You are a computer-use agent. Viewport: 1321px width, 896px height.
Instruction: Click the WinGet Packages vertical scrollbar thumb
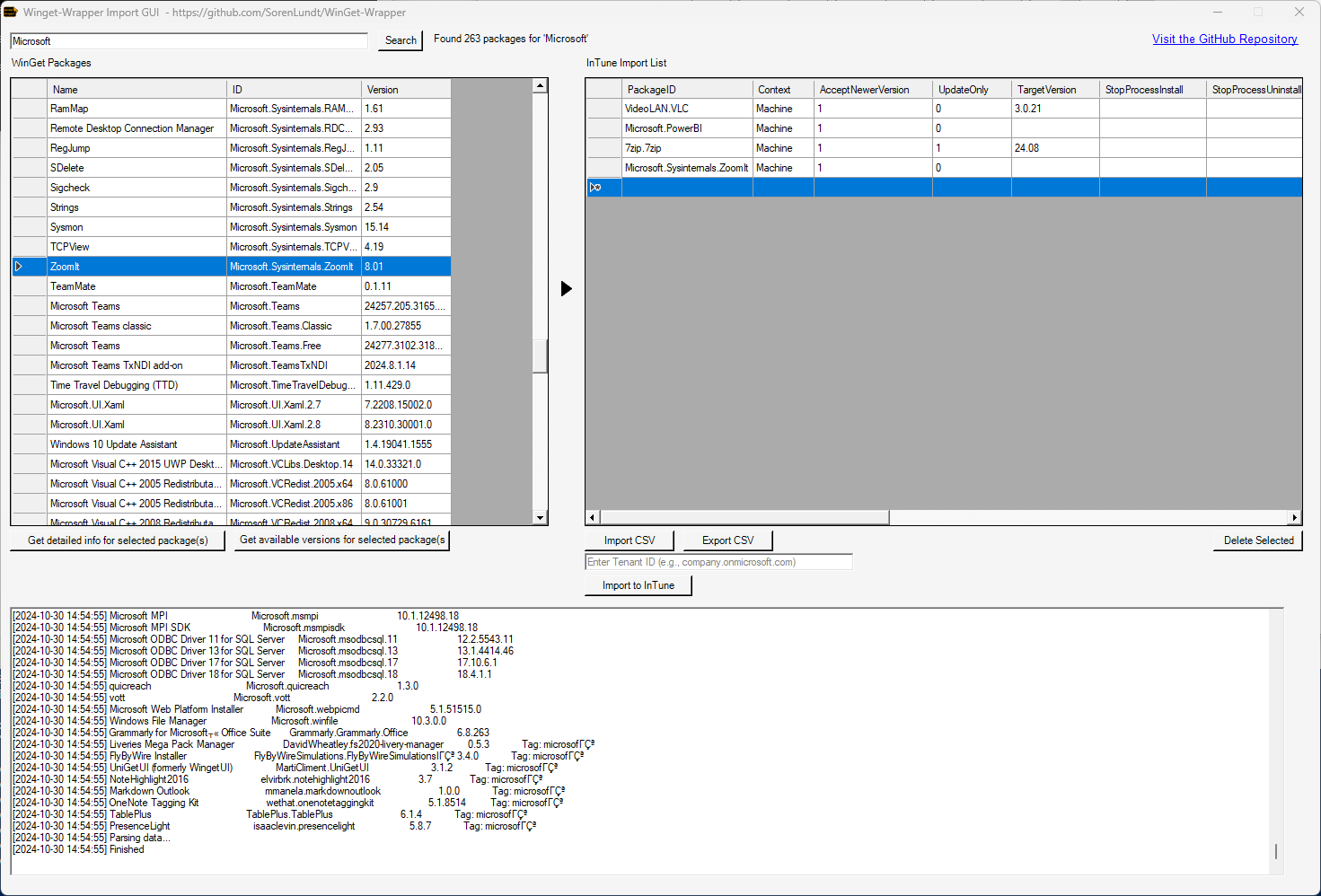540,356
